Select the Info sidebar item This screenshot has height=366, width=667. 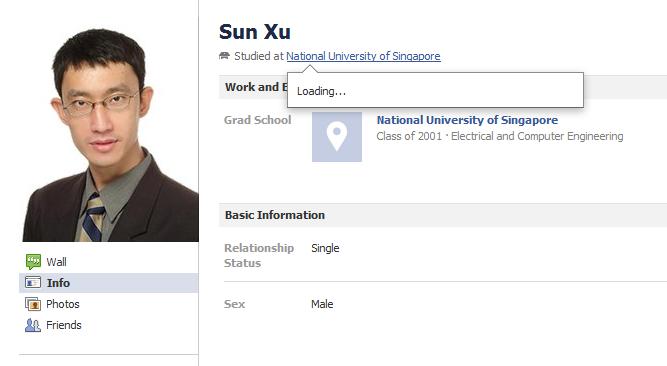pos(108,283)
